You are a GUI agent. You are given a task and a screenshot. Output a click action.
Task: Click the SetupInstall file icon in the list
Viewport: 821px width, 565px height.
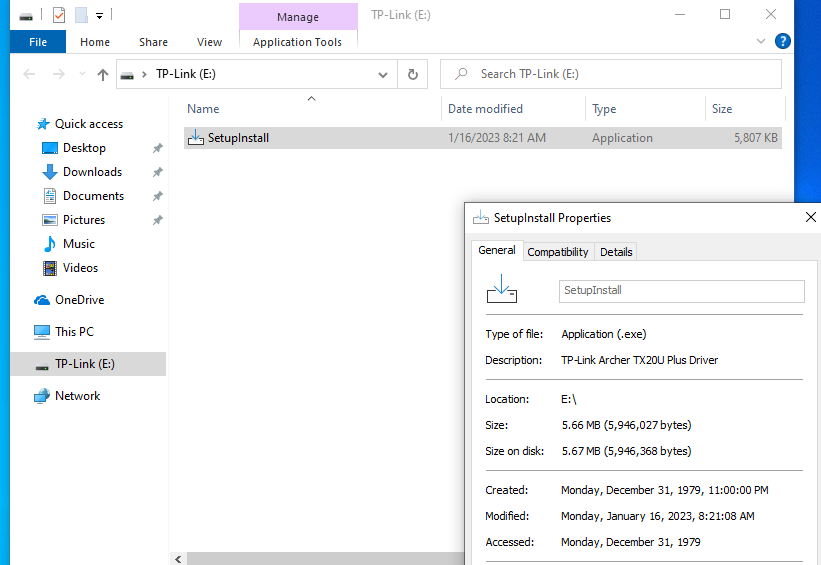pyautogui.click(x=196, y=137)
